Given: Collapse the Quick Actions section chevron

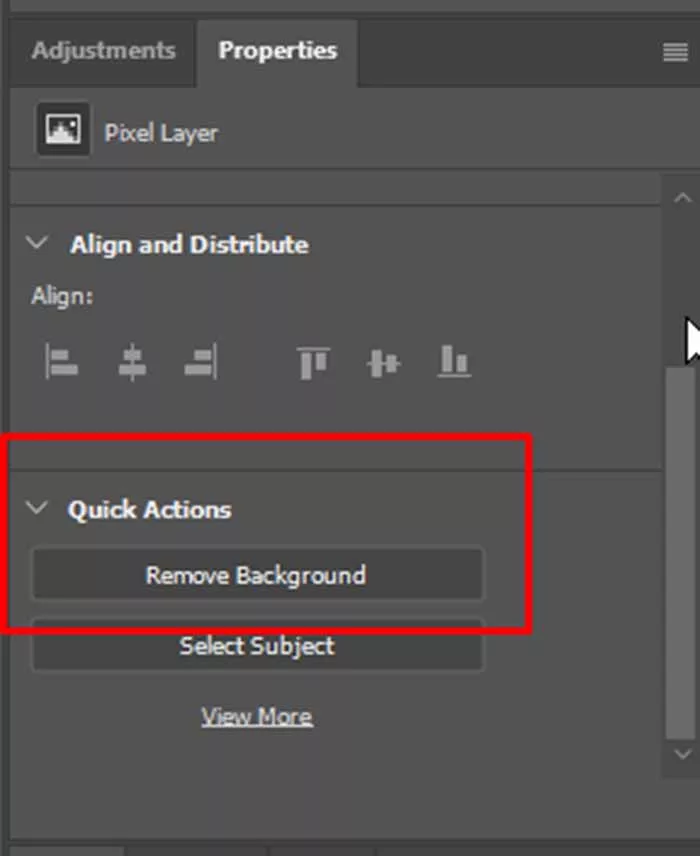Looking at the screenshot, I should point(37,508).
